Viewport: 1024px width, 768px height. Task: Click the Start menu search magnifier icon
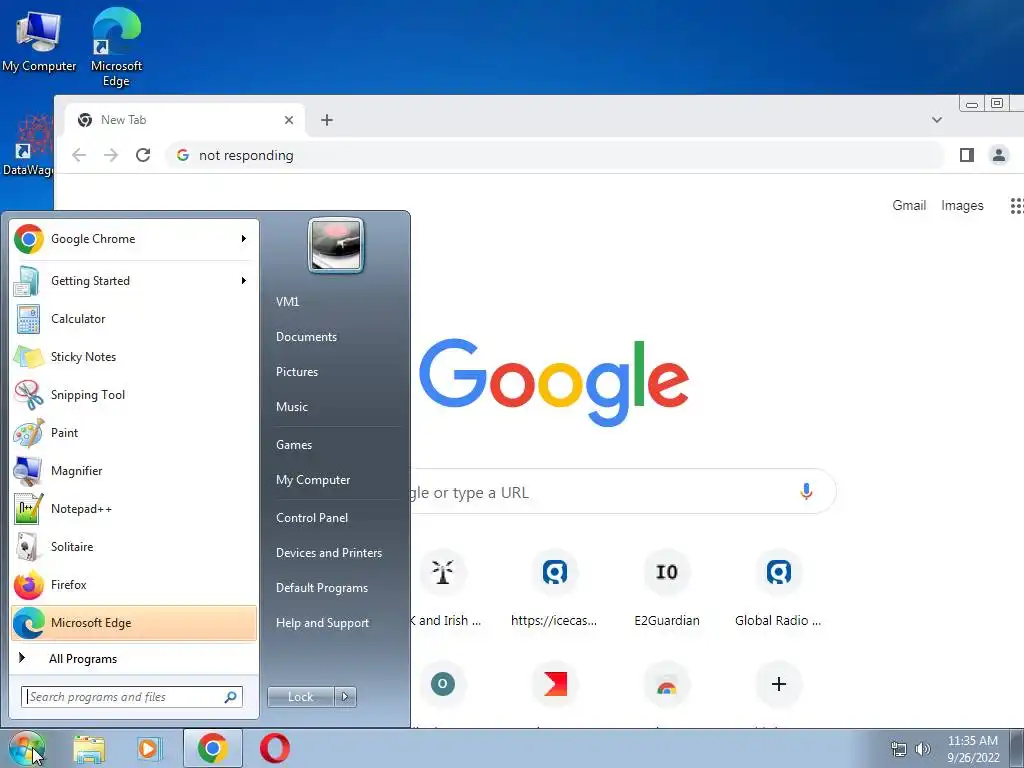tap(231, 697)
